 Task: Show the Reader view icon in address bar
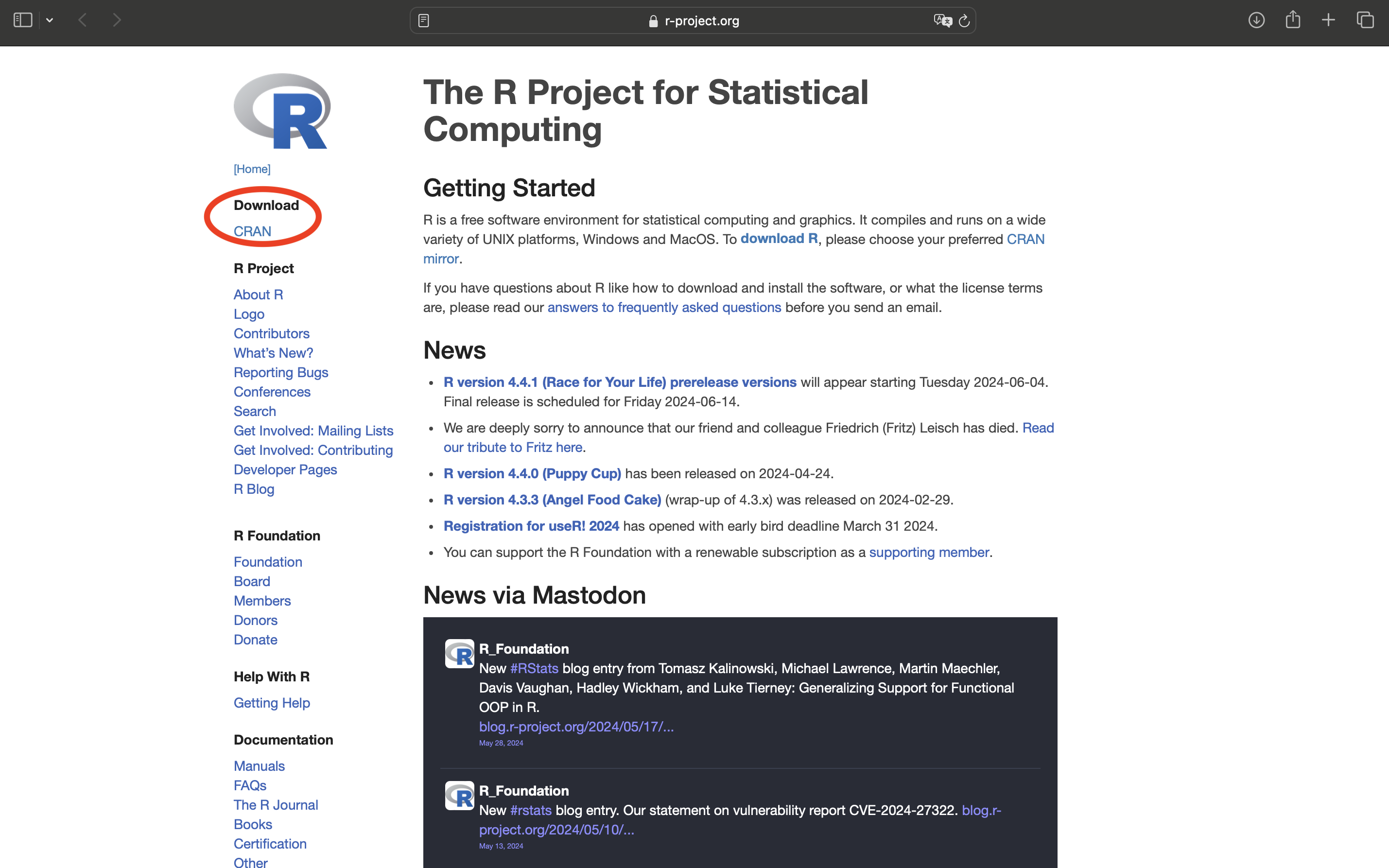click(x=424, y=21)
